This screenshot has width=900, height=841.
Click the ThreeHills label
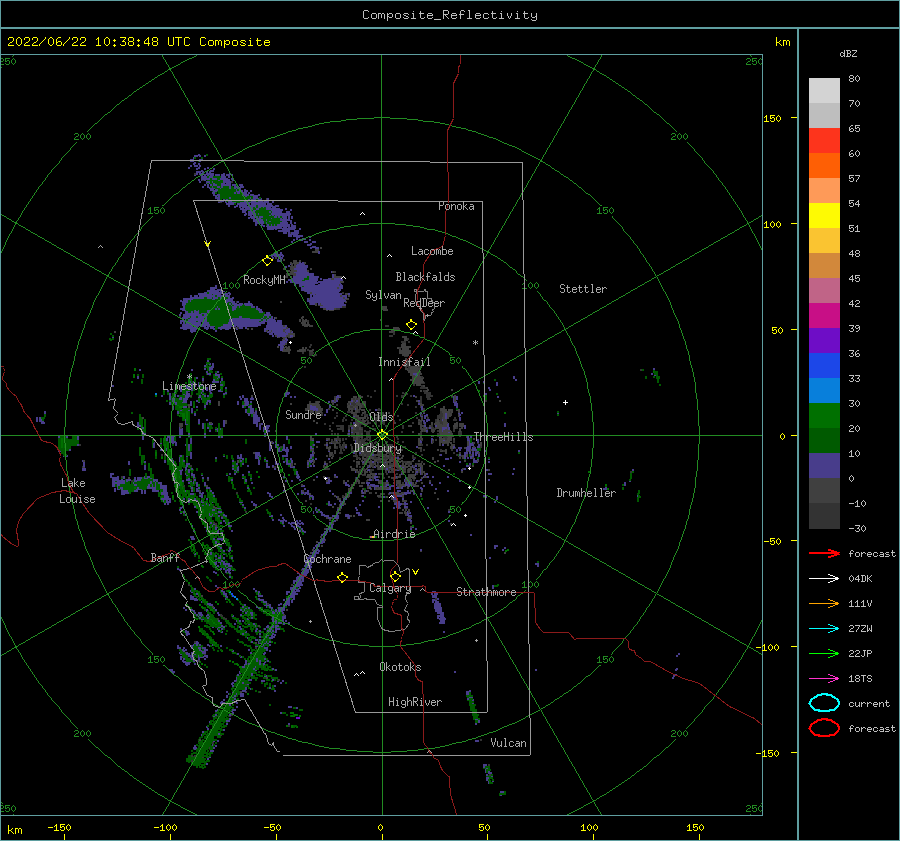[x=503, y=437]
